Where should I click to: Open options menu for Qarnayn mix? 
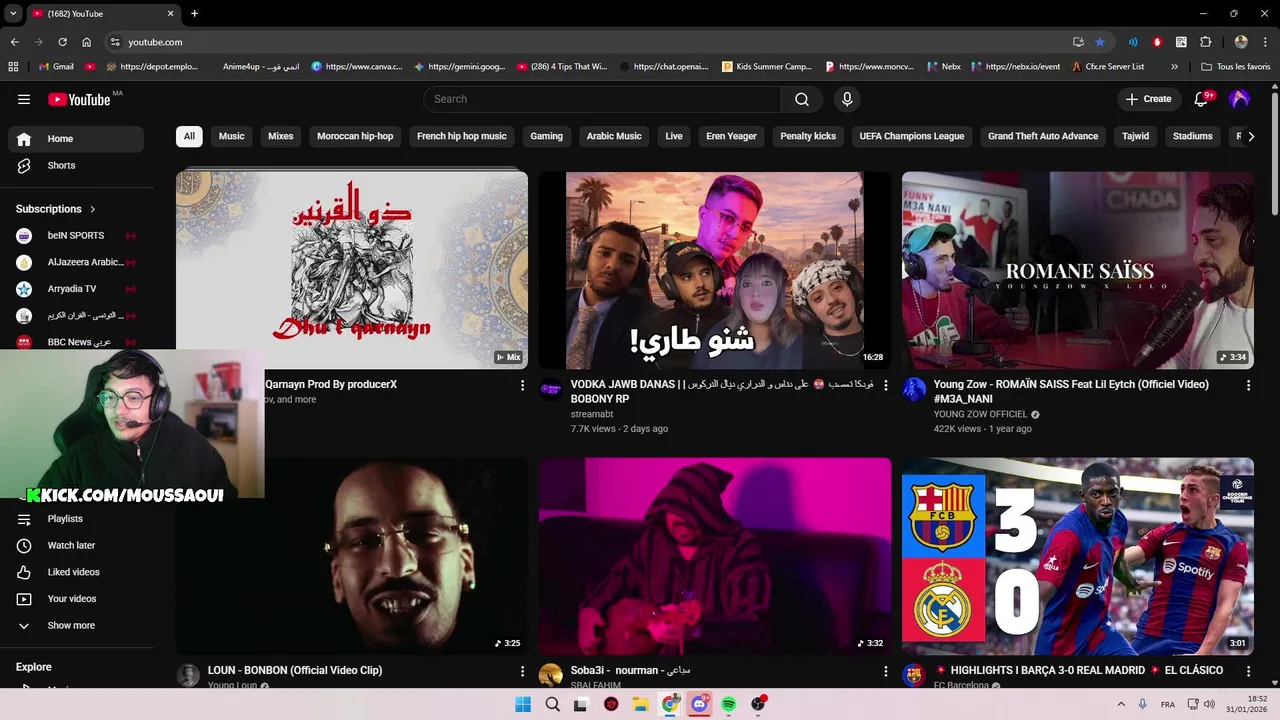click(x=522, y=385)
